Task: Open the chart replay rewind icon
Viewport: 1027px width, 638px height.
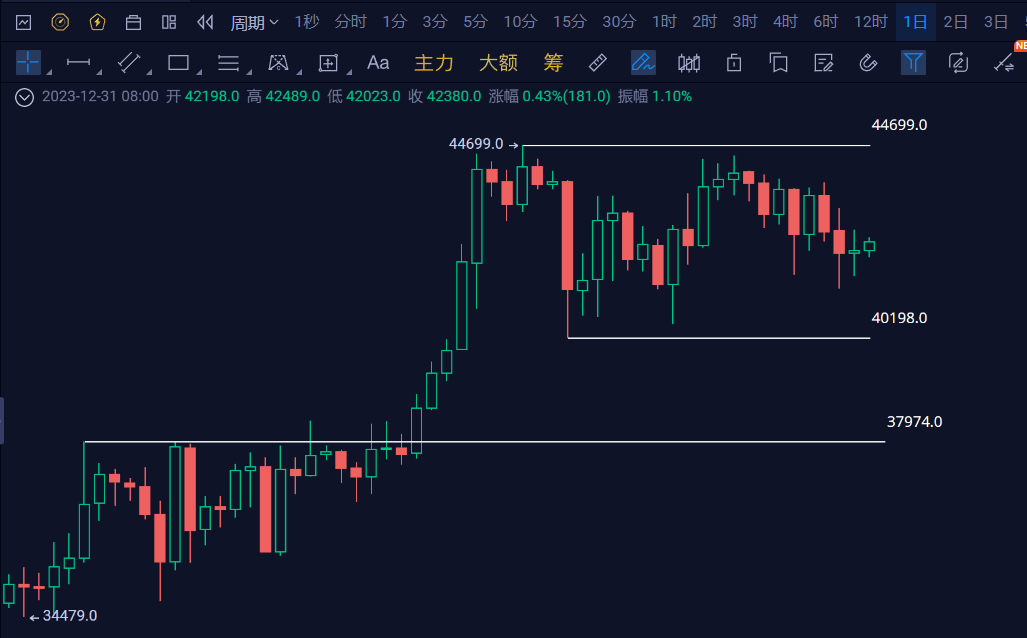Action: 205,21
